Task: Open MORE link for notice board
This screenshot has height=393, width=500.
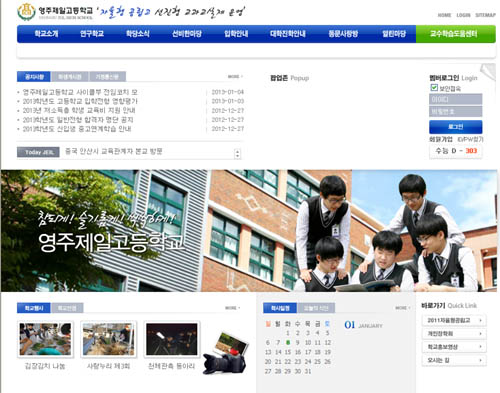Action: click(235, 77)
